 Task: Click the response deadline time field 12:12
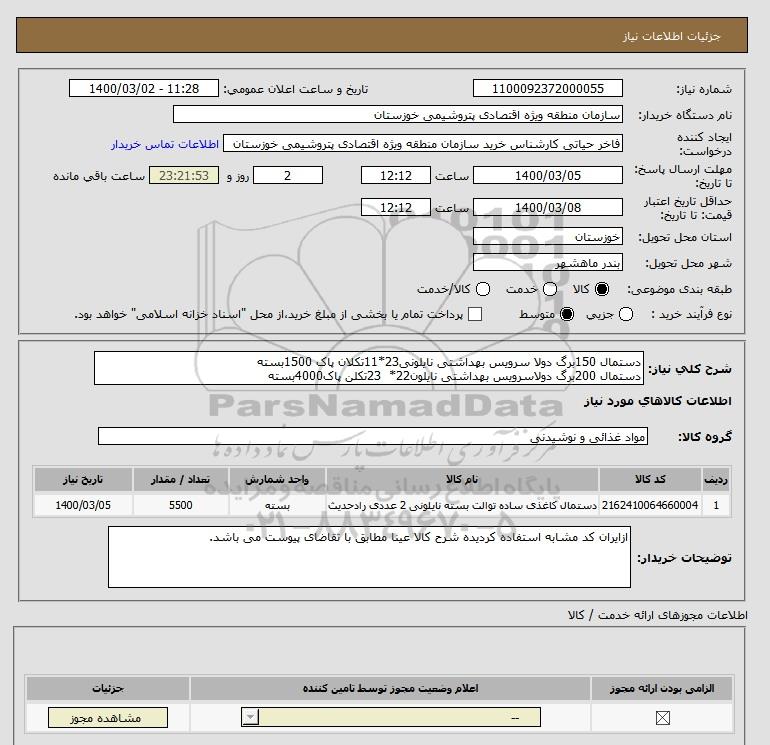coord(396,175)
